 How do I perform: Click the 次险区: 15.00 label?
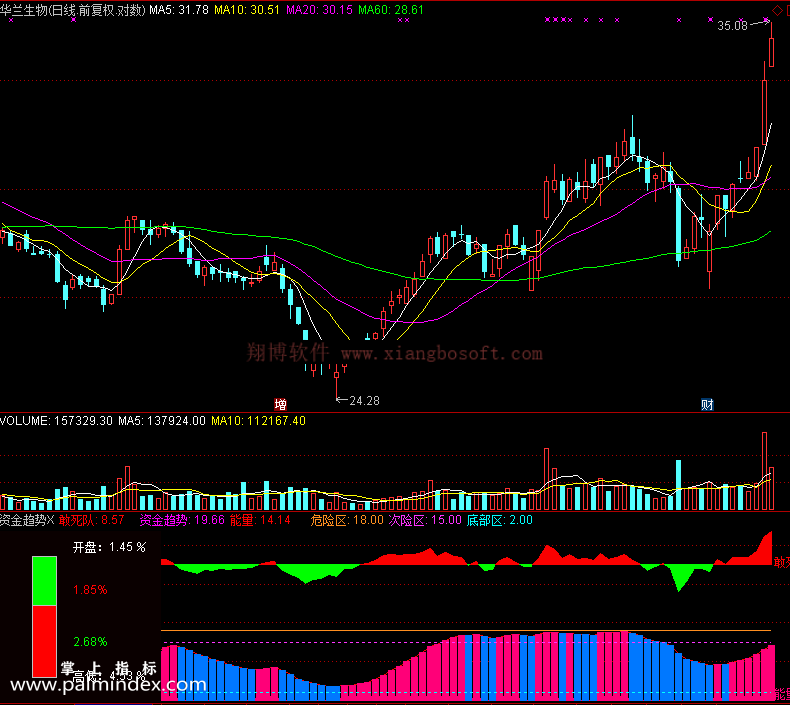(x=425, y=520)
